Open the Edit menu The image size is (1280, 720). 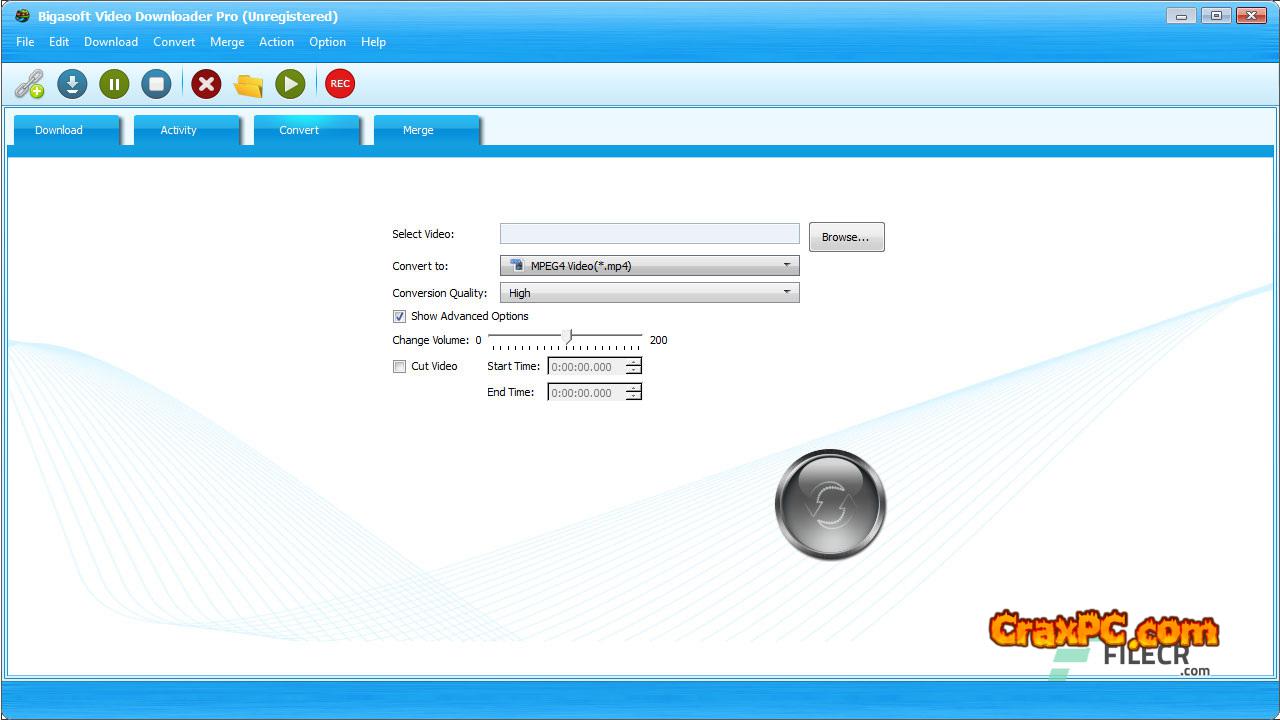click(59, 42)
